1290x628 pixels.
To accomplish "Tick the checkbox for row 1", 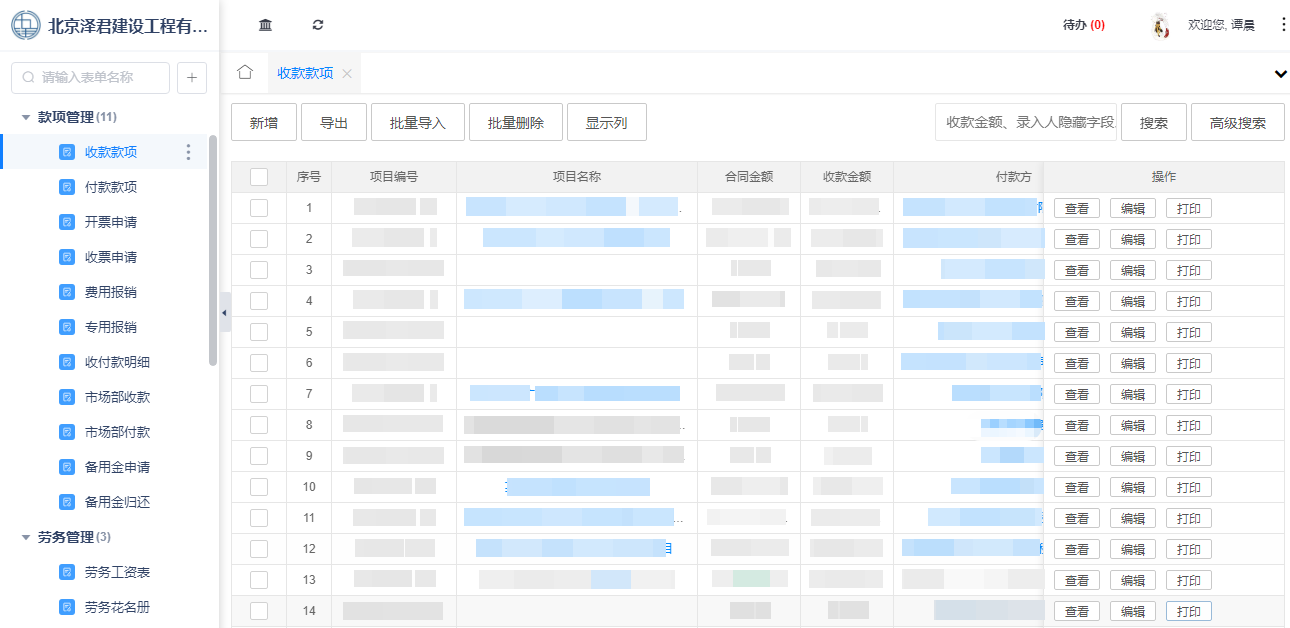I will click(259, 208).
